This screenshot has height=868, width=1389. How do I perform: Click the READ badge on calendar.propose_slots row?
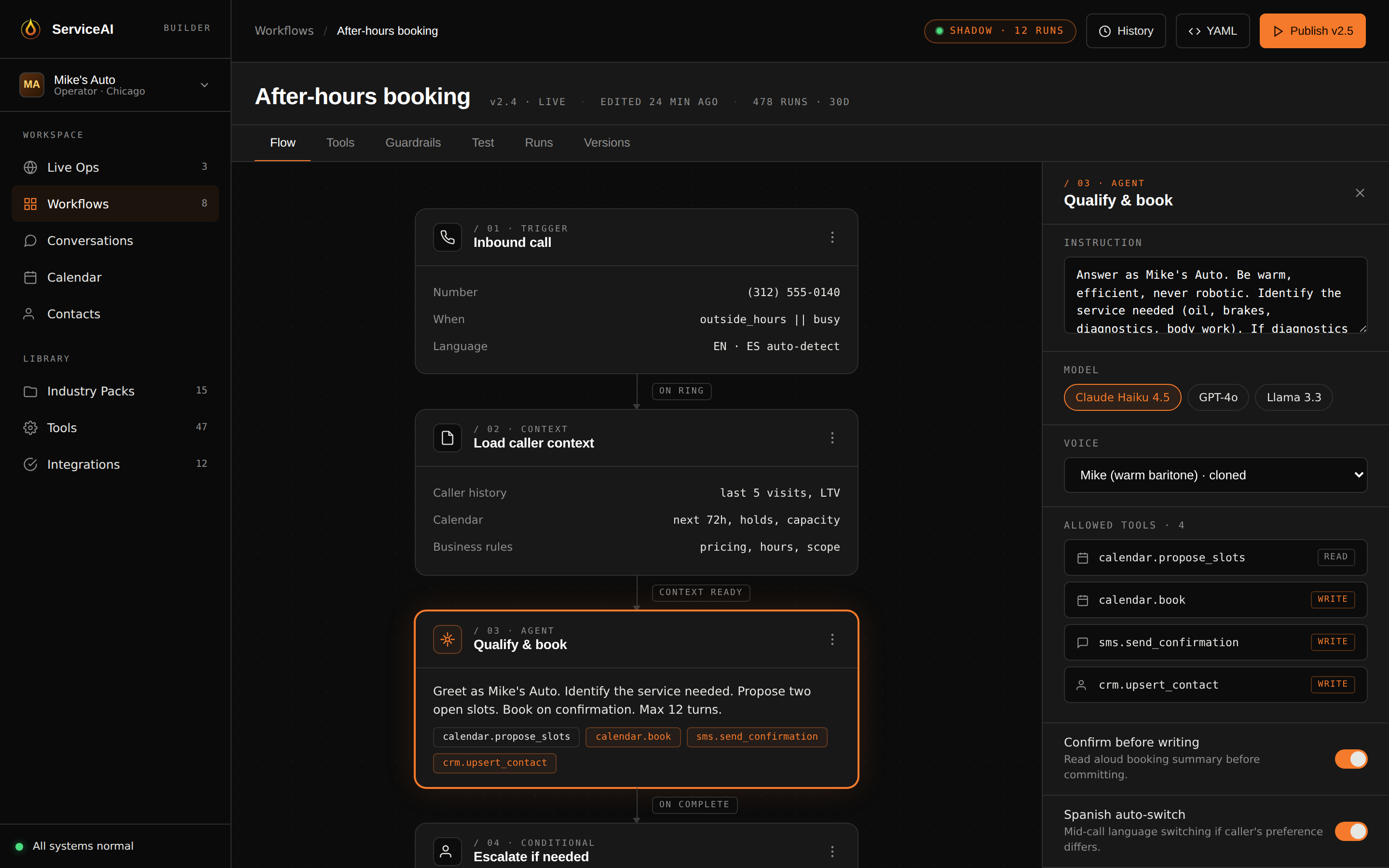pos(1335,557)
